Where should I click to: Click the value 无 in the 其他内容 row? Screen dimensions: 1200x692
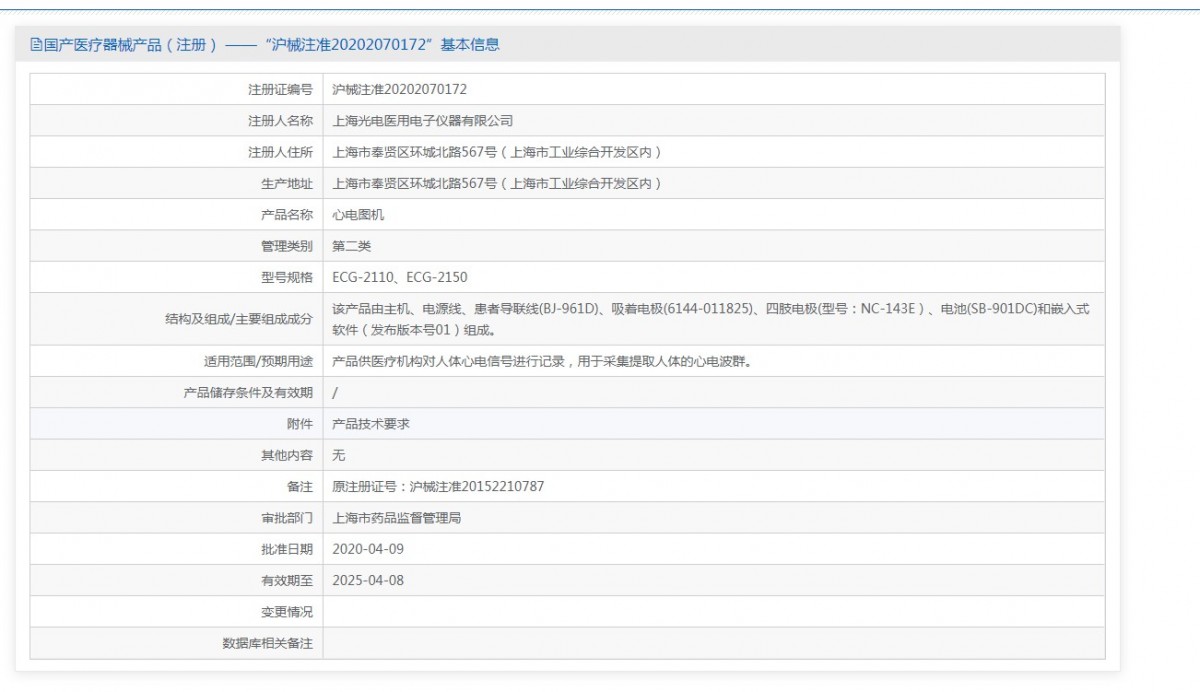point(339,455)
